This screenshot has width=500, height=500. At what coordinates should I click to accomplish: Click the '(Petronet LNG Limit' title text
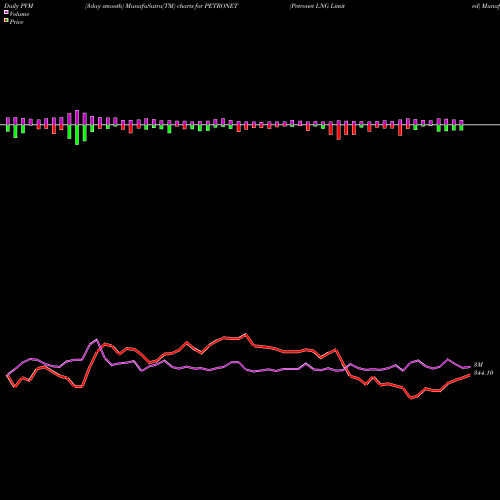[x=317, y=6]
